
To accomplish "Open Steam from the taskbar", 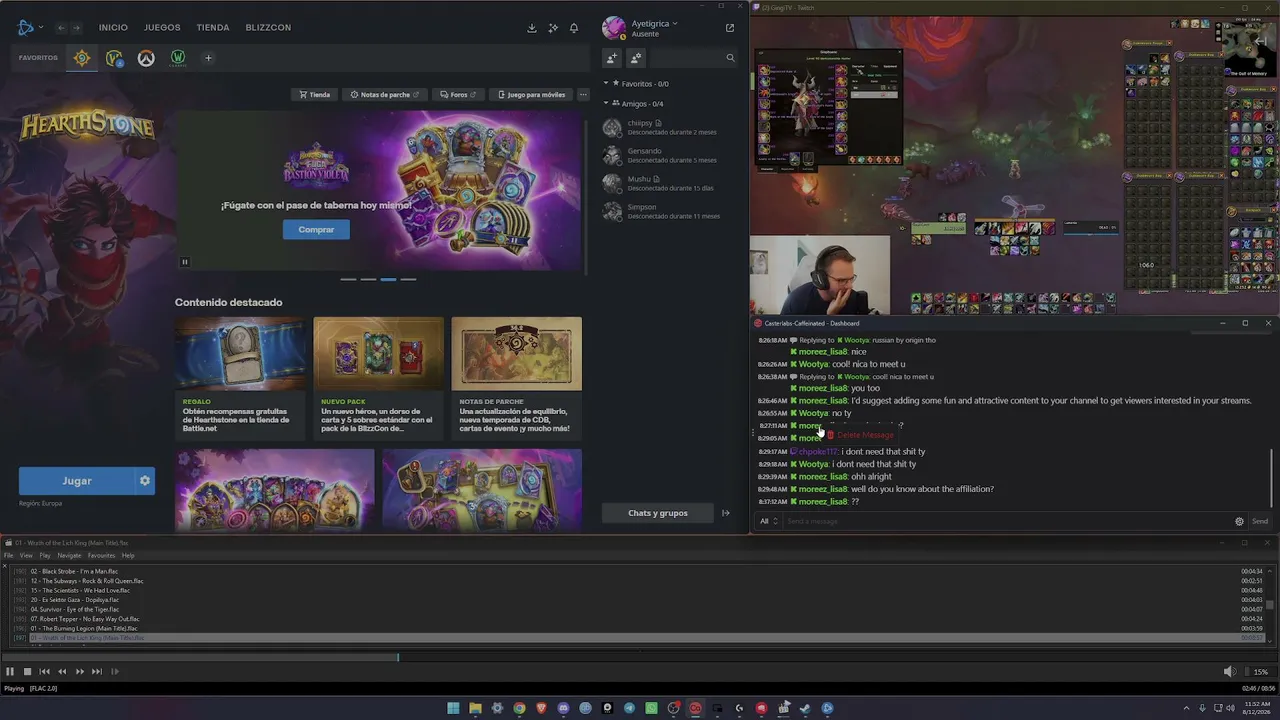I will 805,708.
